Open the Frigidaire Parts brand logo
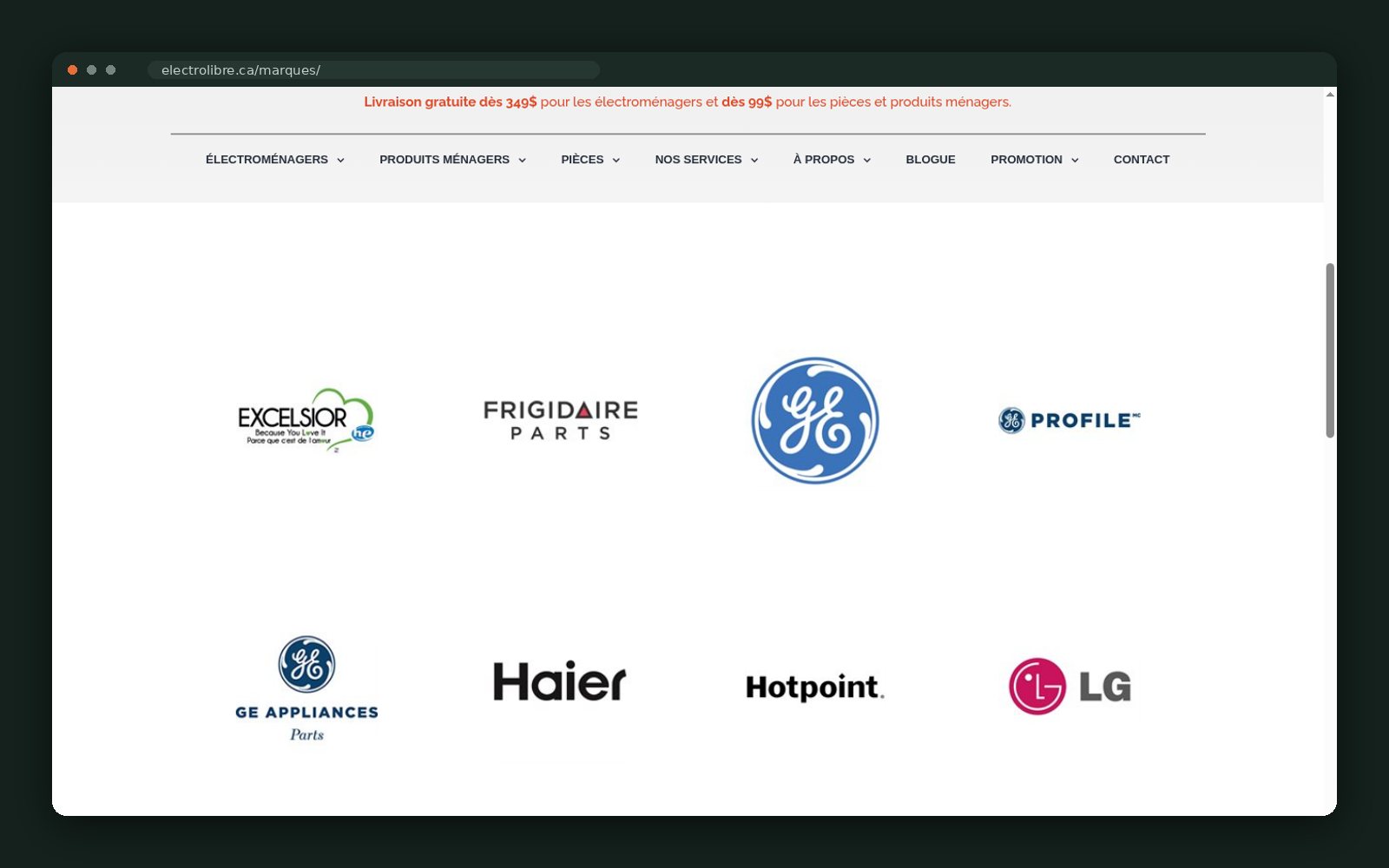The height and width of the screenshot is (868, 1389). coord(561,420)
